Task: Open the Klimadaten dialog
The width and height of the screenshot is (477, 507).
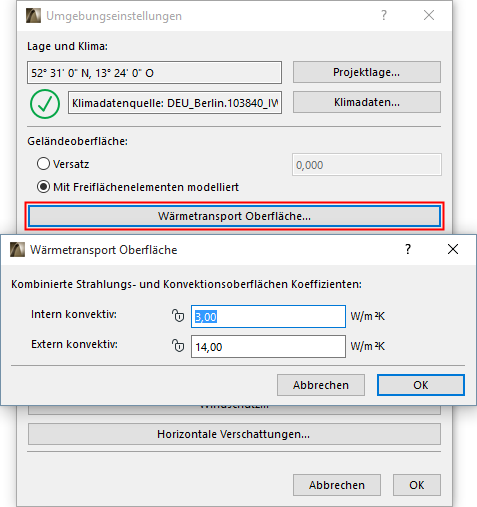Action: point(367,102)
